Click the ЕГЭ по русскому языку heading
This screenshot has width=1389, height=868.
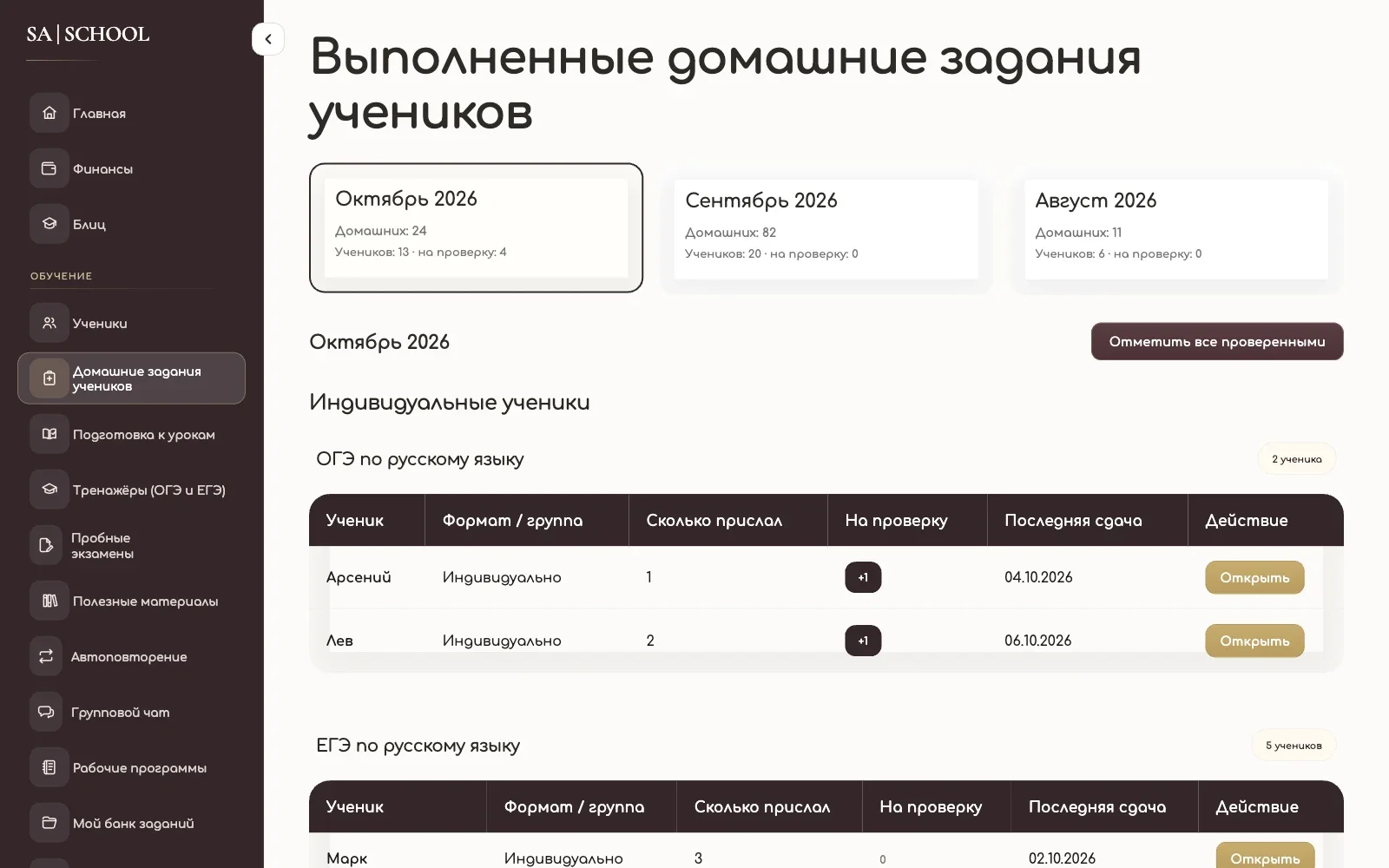[418, 746]
